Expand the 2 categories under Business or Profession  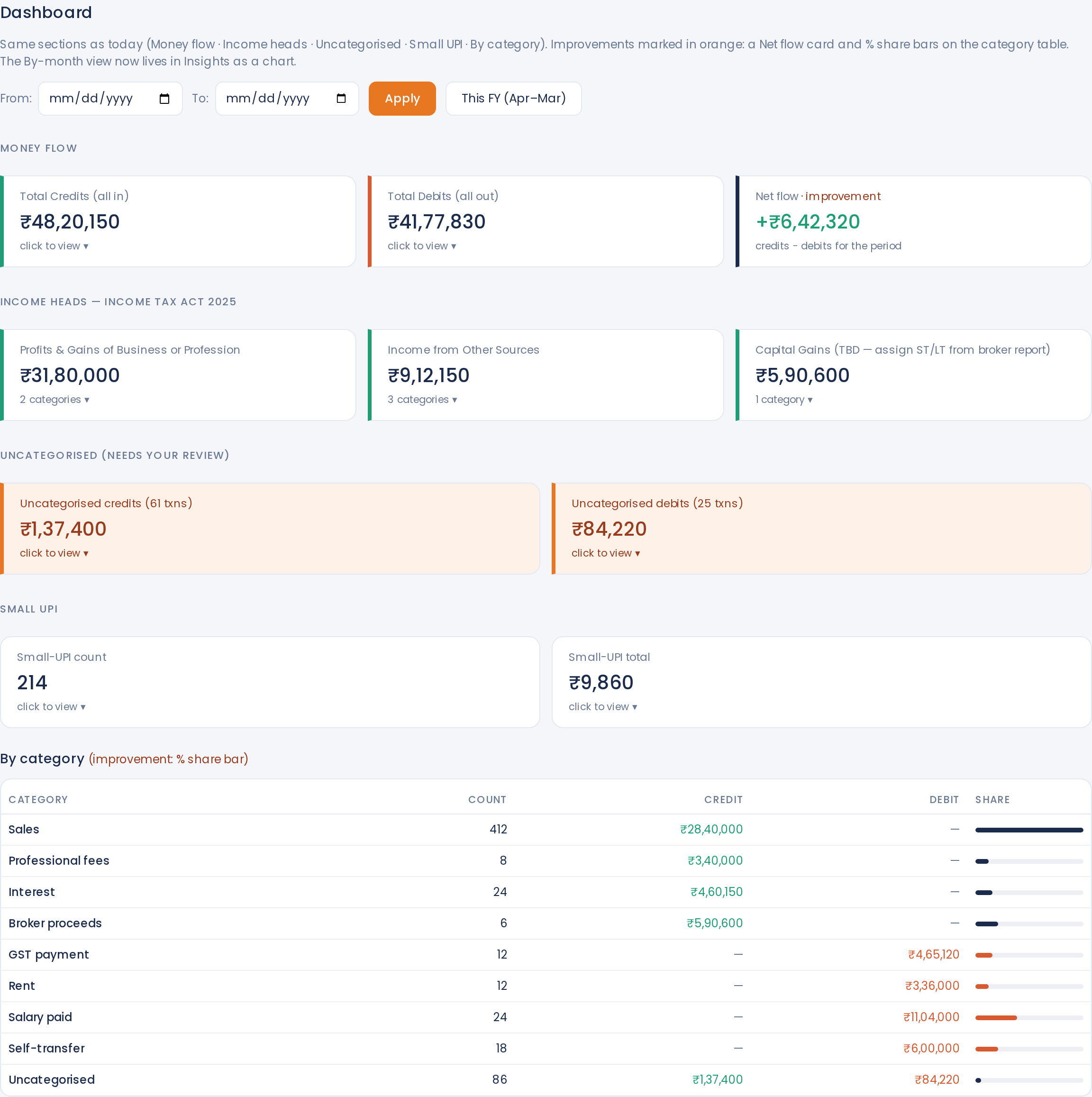click(55, 400)
